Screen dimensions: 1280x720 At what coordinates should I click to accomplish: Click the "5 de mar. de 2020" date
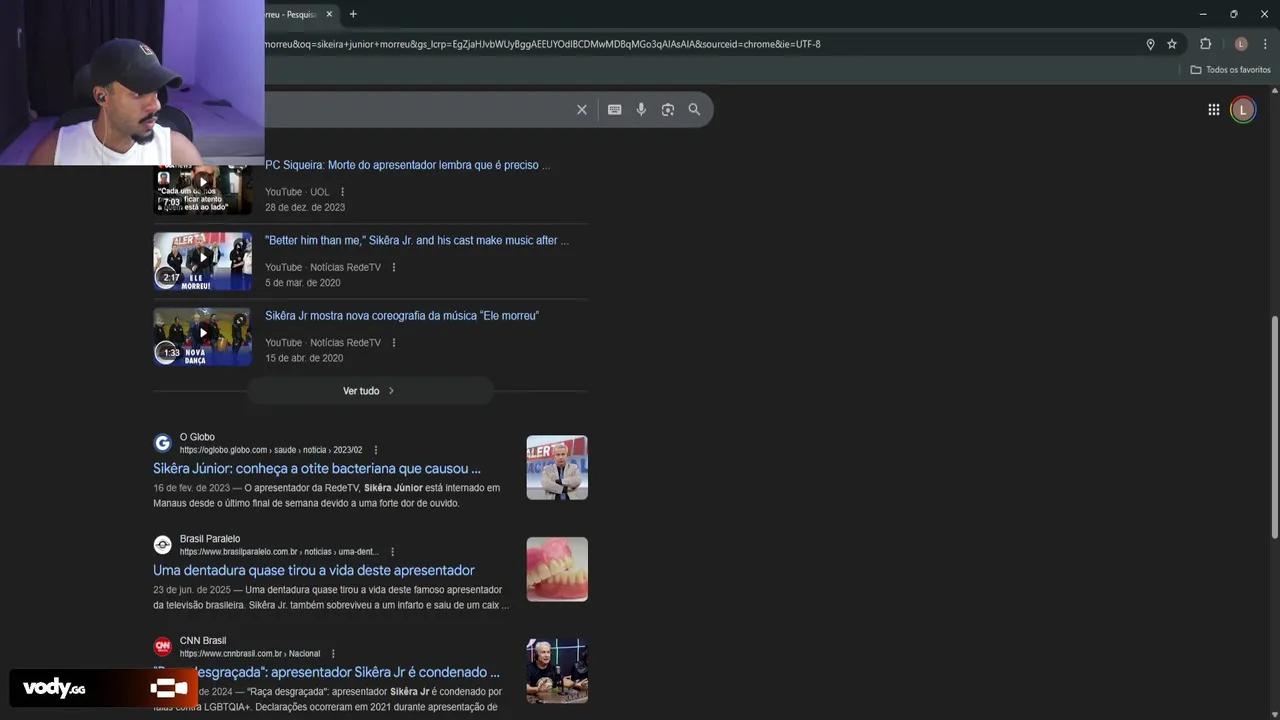303,283
